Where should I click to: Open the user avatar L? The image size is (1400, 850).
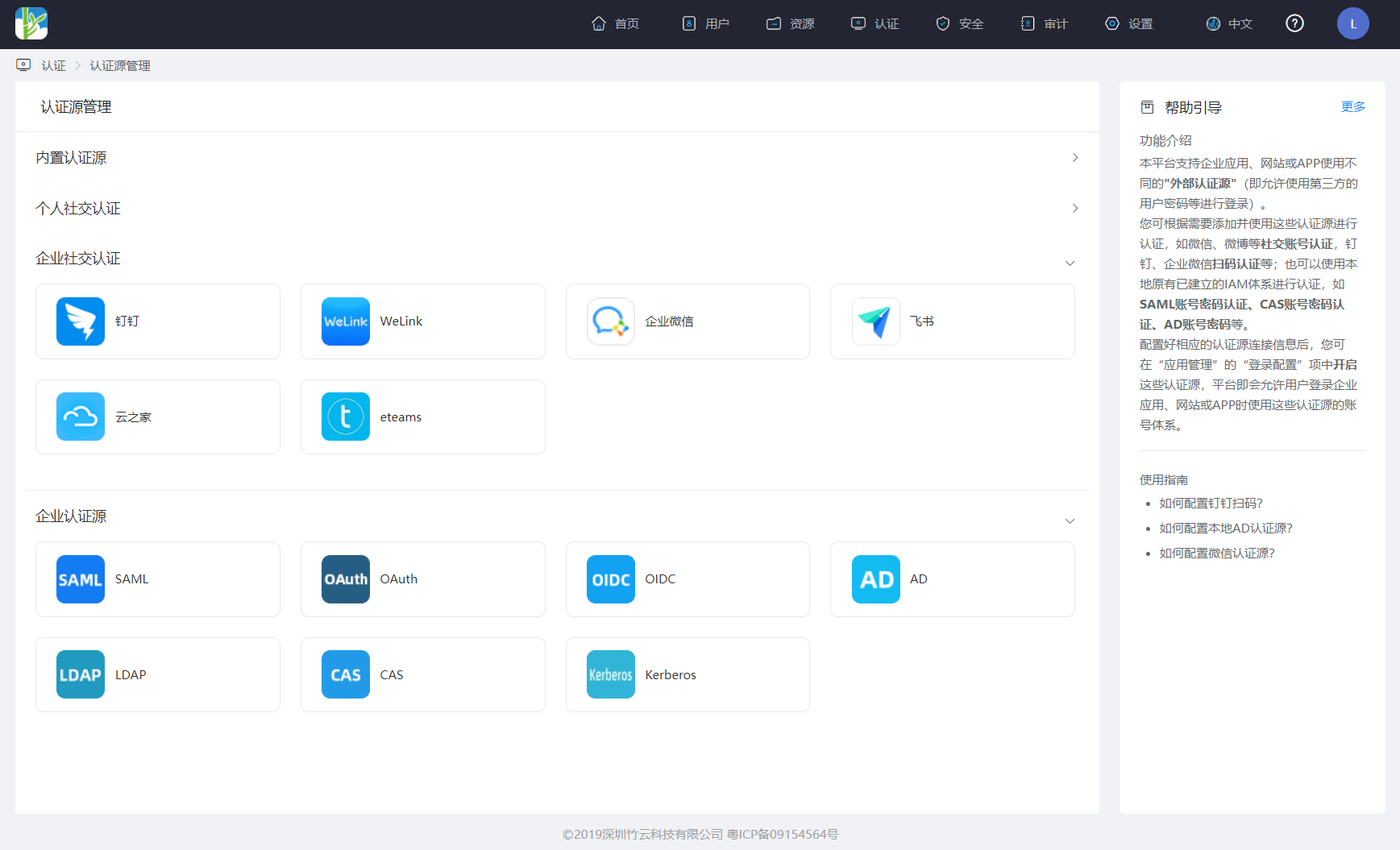pos(1353,23)
